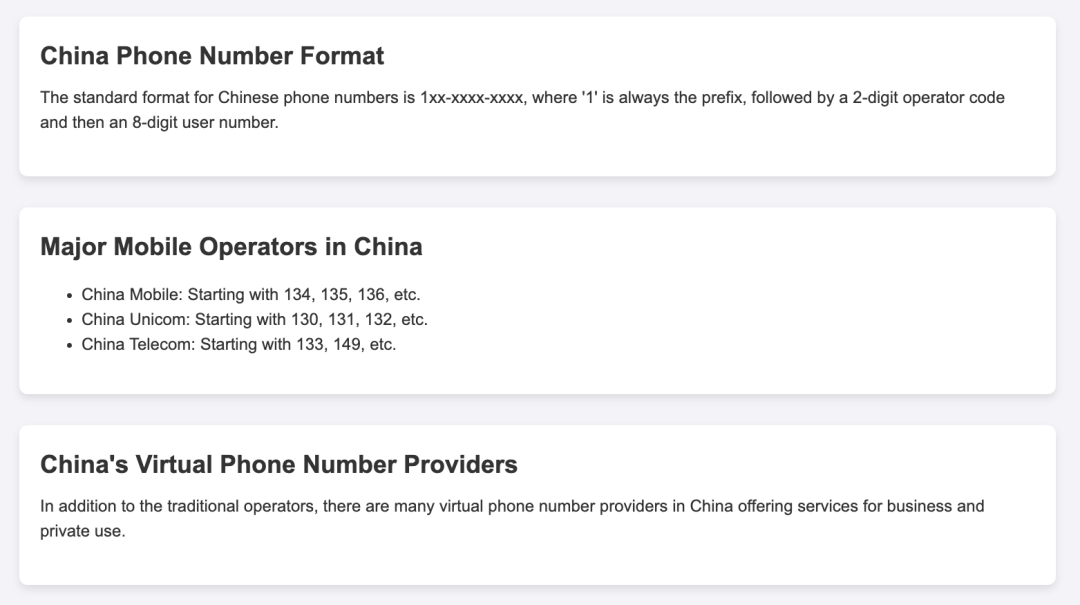The width and height of the screenshot is (1080, 605).
Task: Click the China Telecom list item
Action: 238,344
